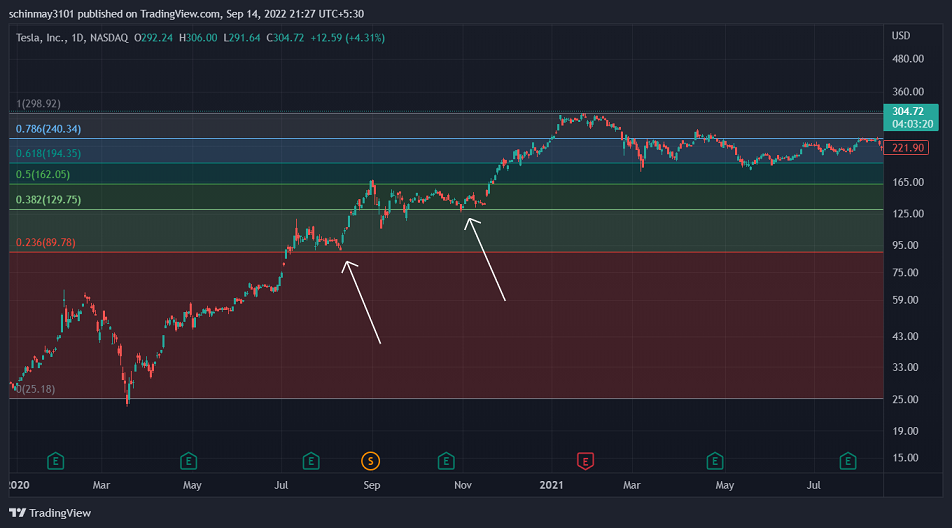Screen dimensions: 952x528
Task: Click the +12.59 (+4.31%) change value
Action: [x=347, y=38]
